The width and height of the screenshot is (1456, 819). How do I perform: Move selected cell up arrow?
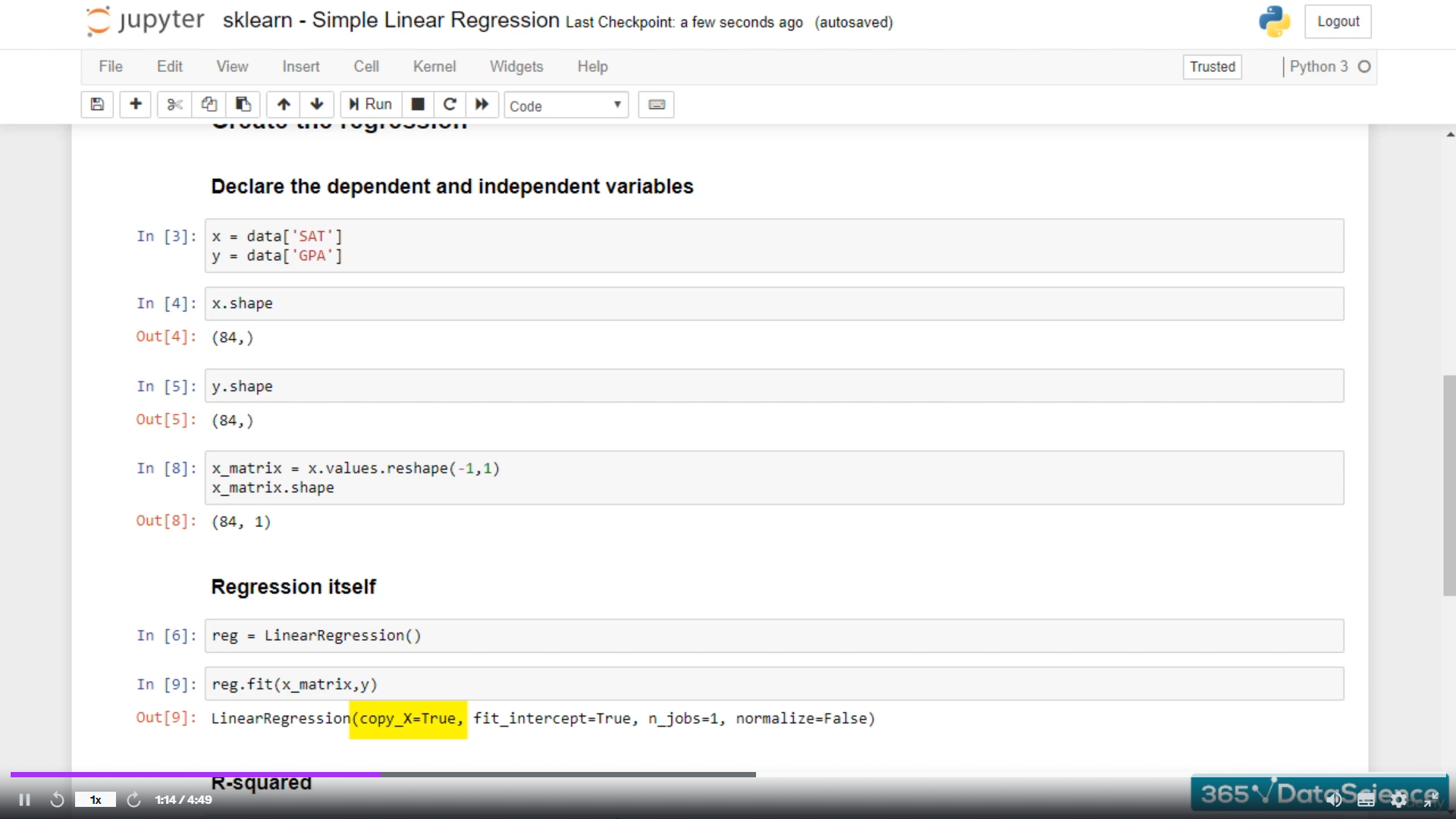pos(284,105)
